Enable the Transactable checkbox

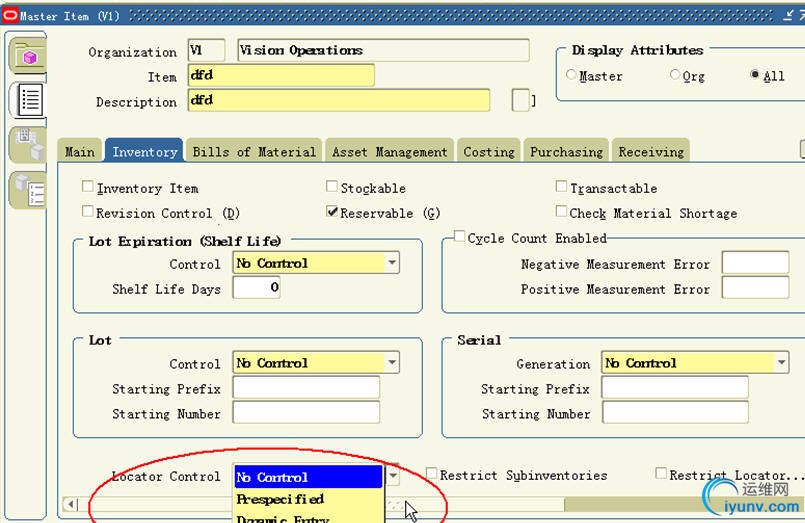[561, 186]
